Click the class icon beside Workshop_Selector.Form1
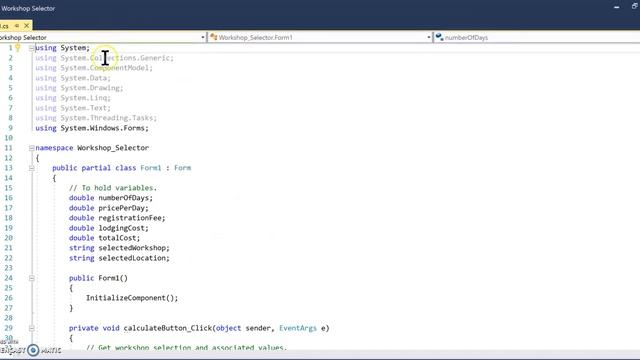 coord(213,37)
